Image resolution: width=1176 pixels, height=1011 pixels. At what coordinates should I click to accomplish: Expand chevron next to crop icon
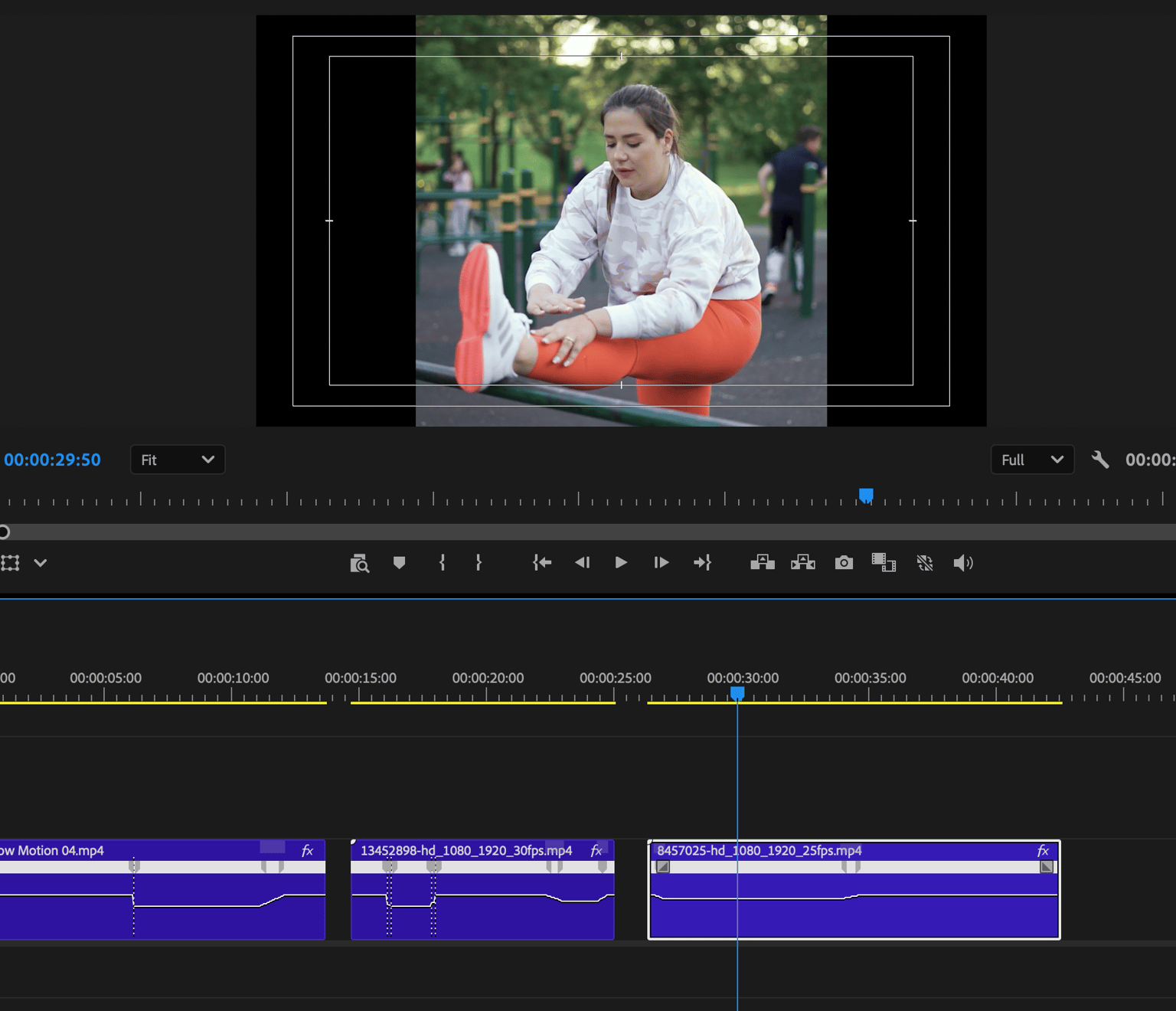[x=41, y=563]
